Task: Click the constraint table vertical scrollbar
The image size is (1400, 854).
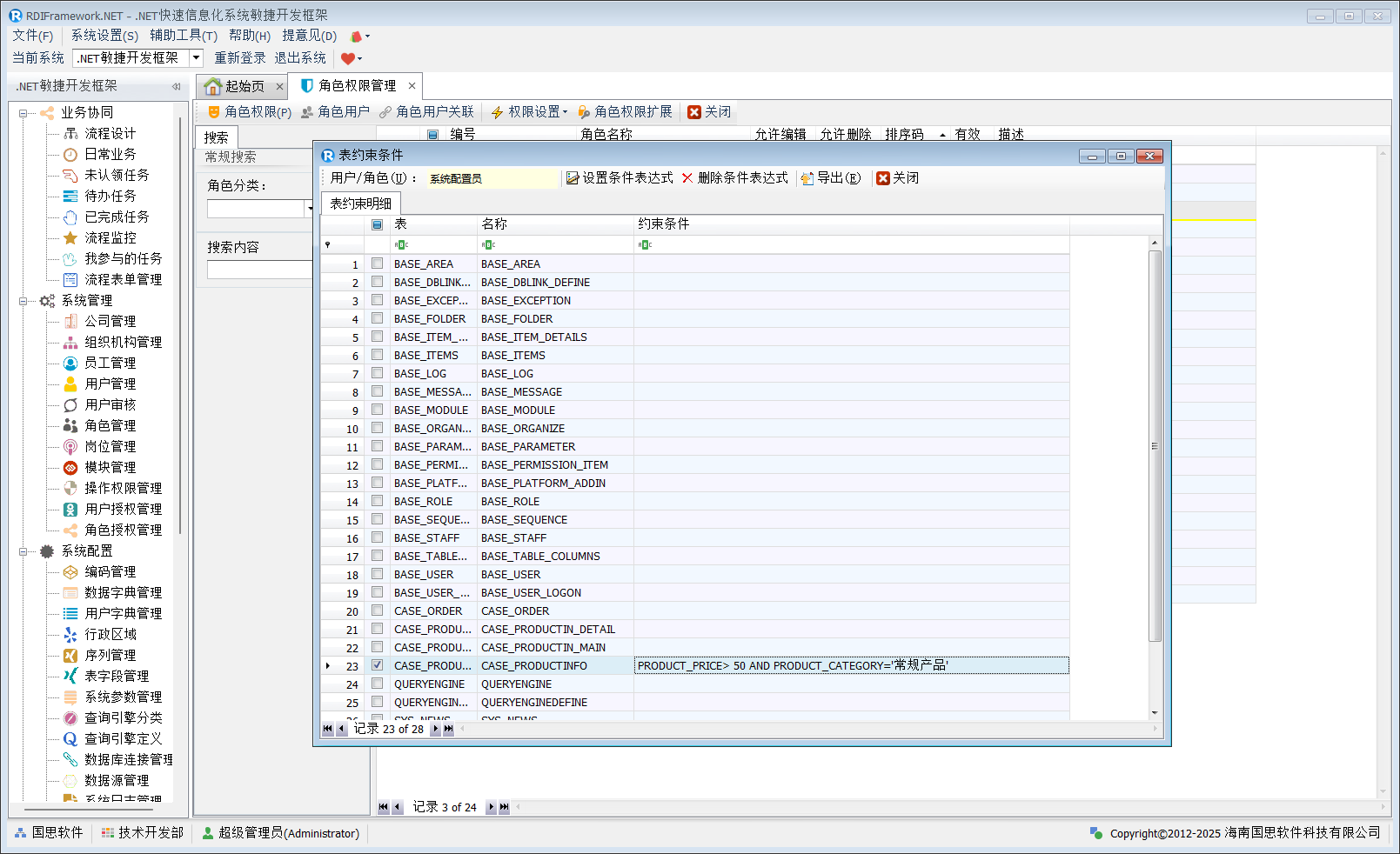Action: pos(1155,446)
